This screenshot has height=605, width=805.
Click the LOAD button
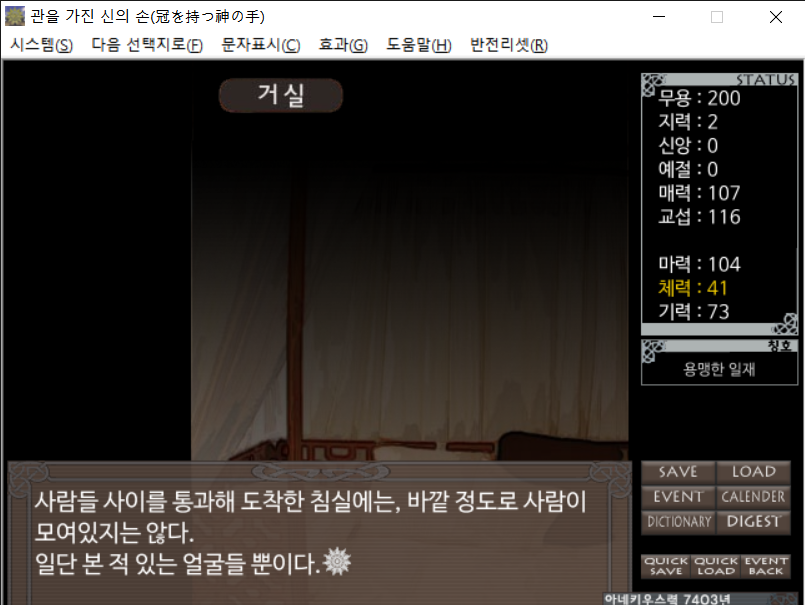click(x=753, y=472)
